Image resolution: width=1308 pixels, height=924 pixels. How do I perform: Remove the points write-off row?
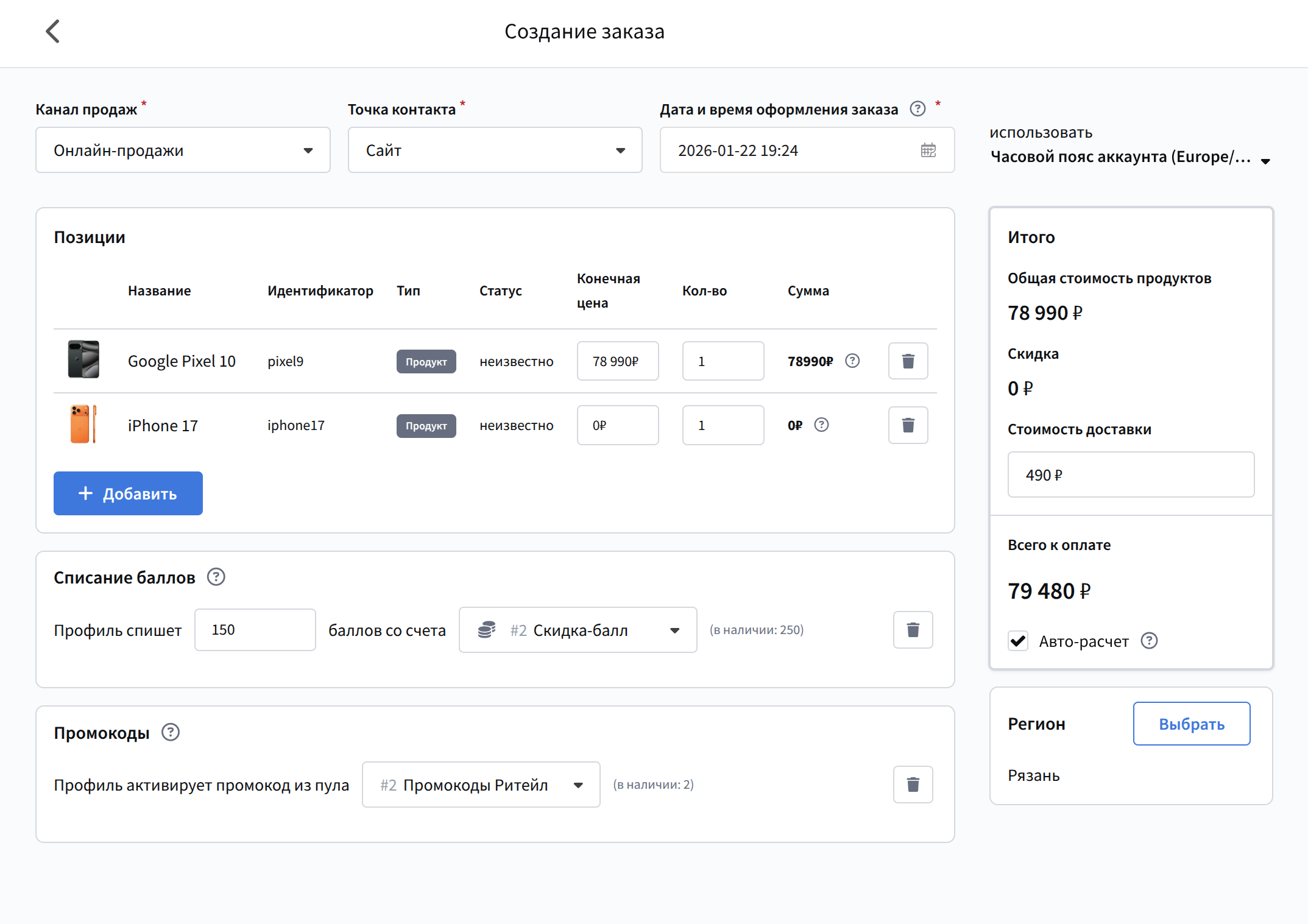913,630
